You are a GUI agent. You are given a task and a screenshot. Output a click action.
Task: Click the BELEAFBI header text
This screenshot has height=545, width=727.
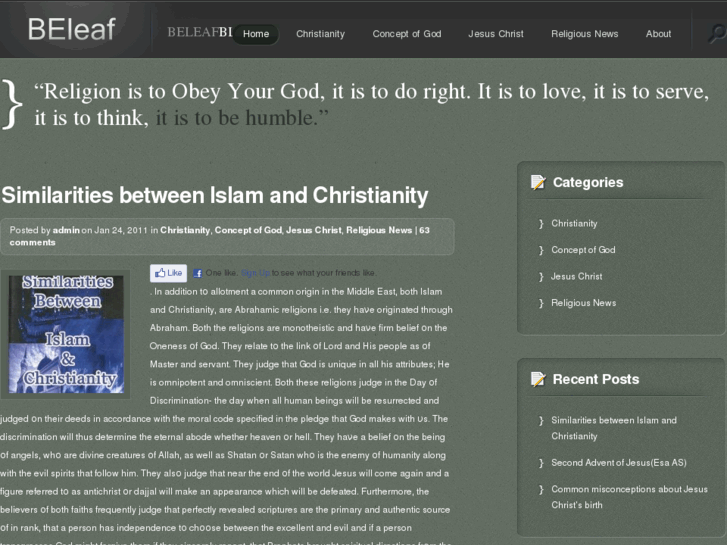(199, 32)
